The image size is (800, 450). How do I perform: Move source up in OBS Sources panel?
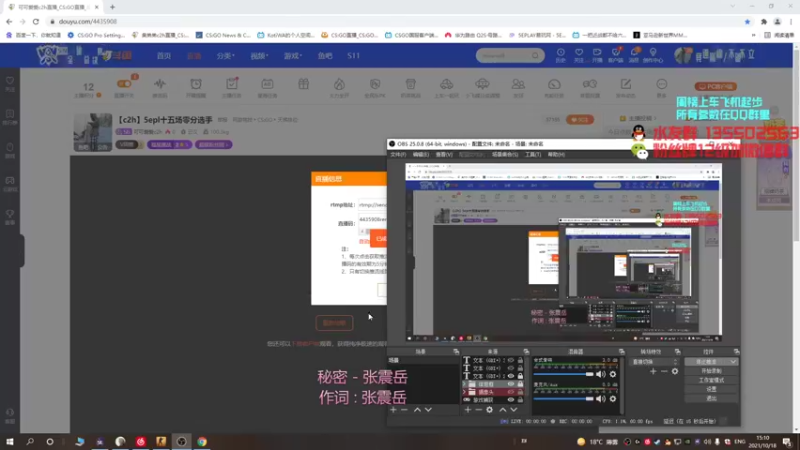503,410
